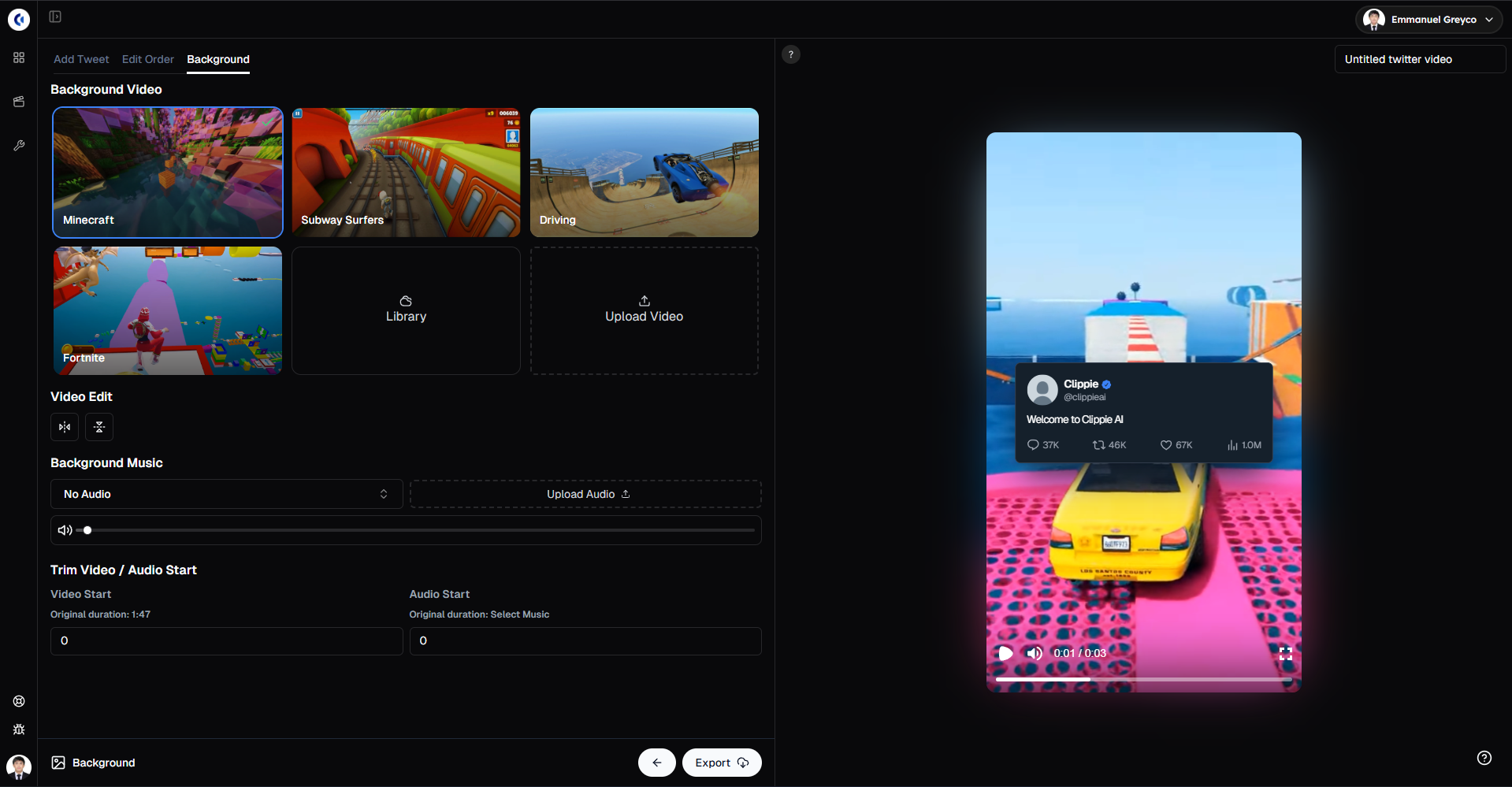
Task: Toggle the sidebar panel collapse icon
Action: click(x=55, y=17)
